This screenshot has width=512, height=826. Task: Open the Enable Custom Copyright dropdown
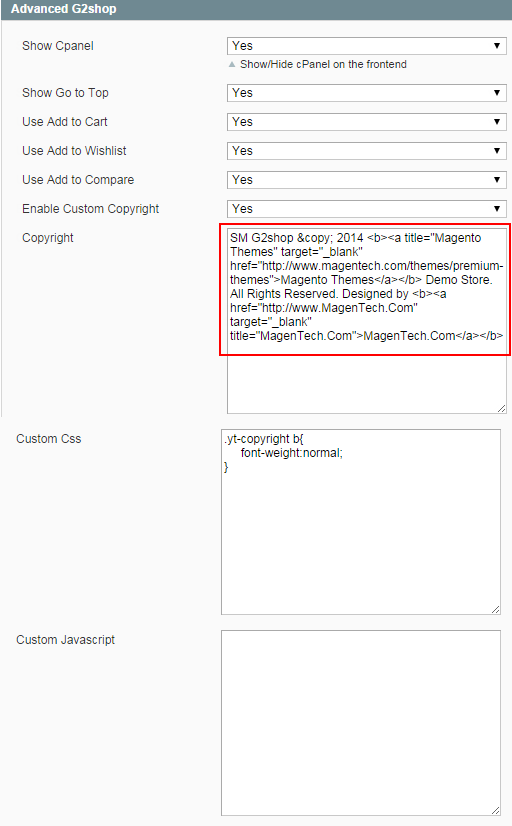[367, 209]
